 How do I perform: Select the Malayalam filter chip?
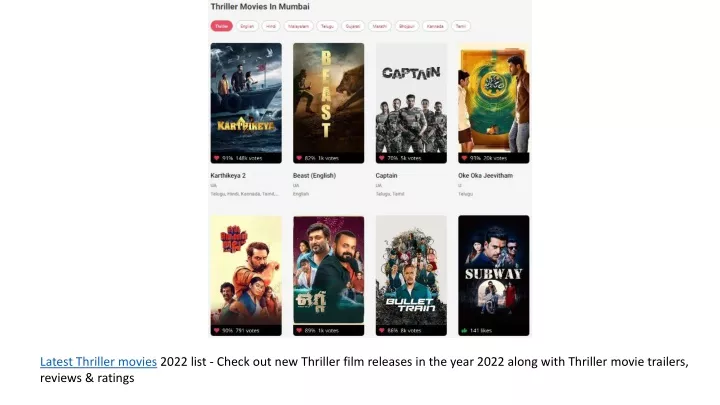(298, 26)
